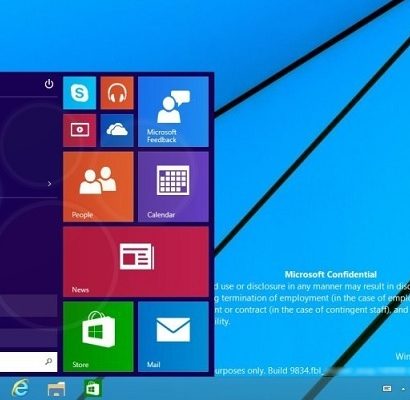
Task: Expand the submenu chevron arrow
Action: [x=50, y=184]
